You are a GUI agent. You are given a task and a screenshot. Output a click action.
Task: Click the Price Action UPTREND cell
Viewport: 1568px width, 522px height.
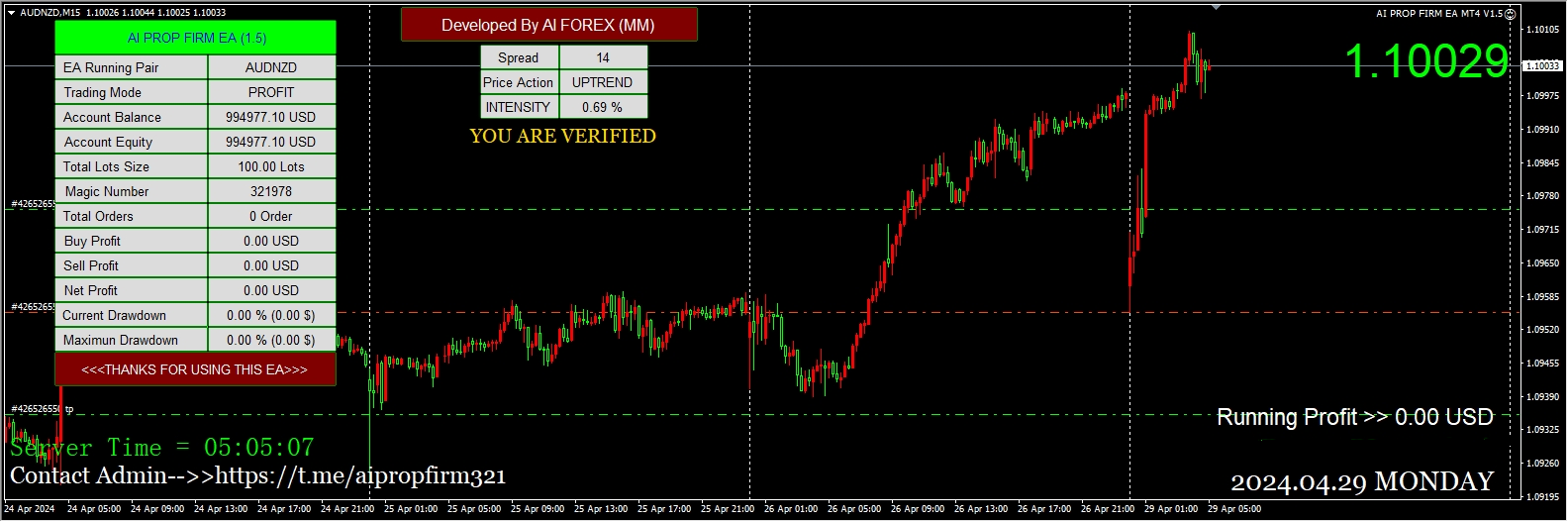coord(603,82)
